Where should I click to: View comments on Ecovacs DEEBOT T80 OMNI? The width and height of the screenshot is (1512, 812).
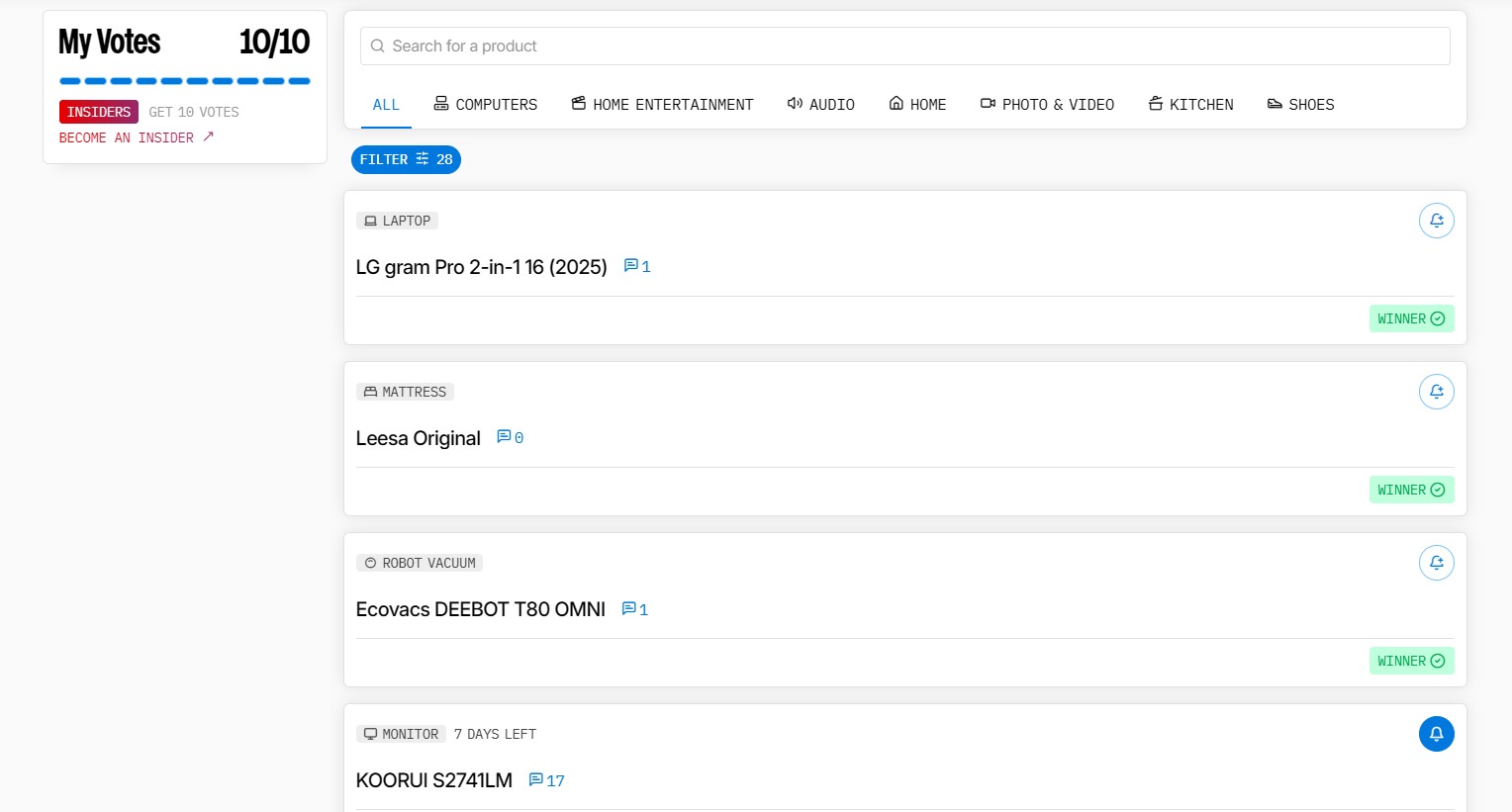click(634, 609)
